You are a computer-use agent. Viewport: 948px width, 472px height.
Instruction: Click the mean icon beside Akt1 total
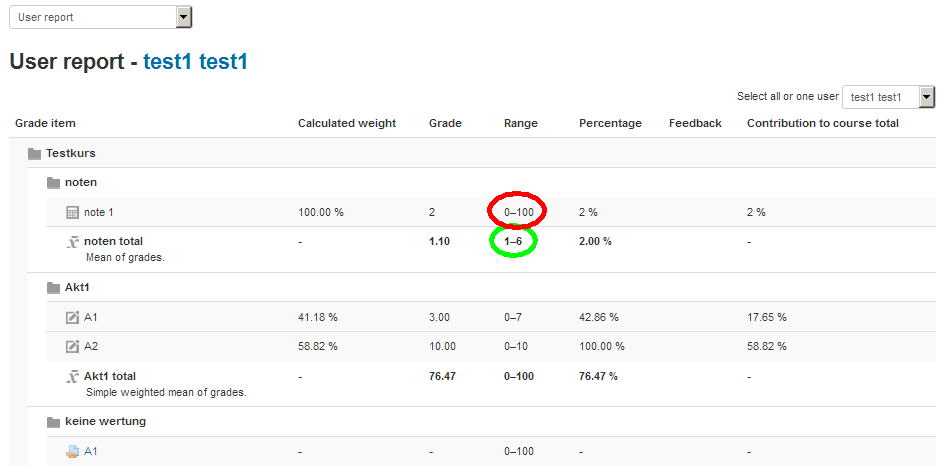point(73,377)
